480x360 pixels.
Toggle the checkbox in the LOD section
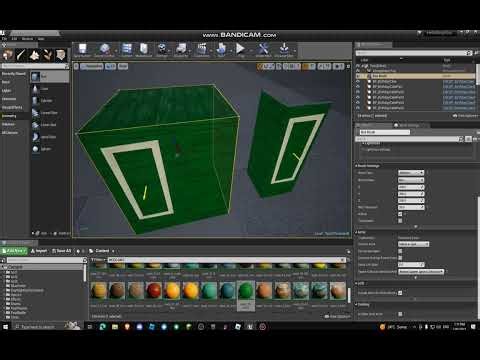(400, 293)
